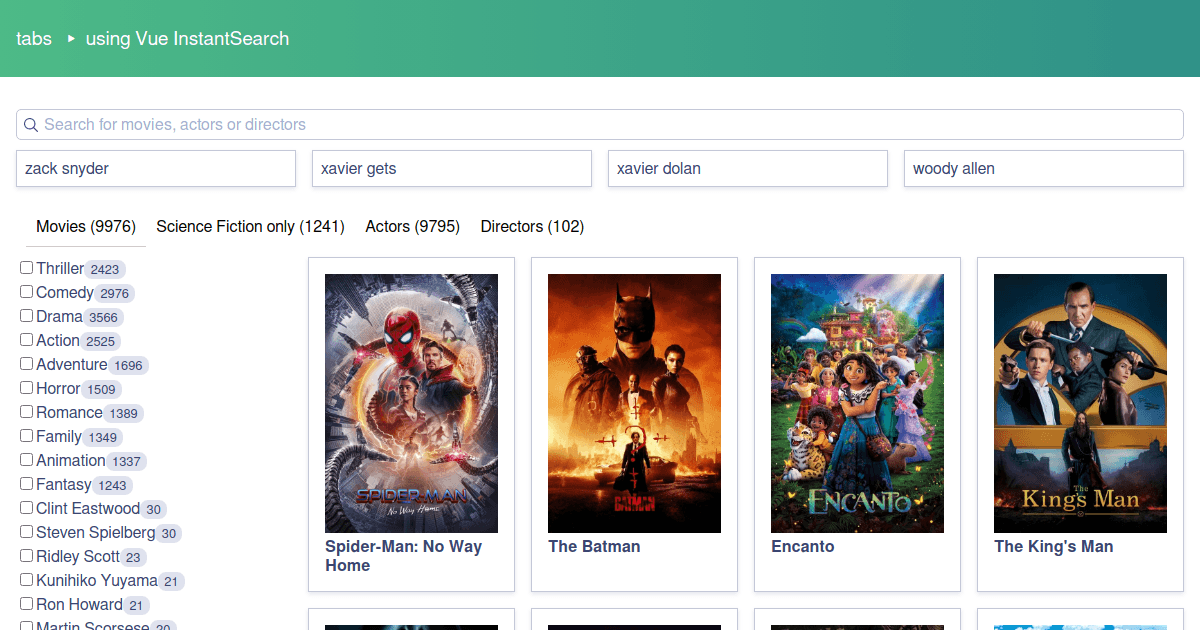Enable the Action genre filter

(x=25, y=340)
